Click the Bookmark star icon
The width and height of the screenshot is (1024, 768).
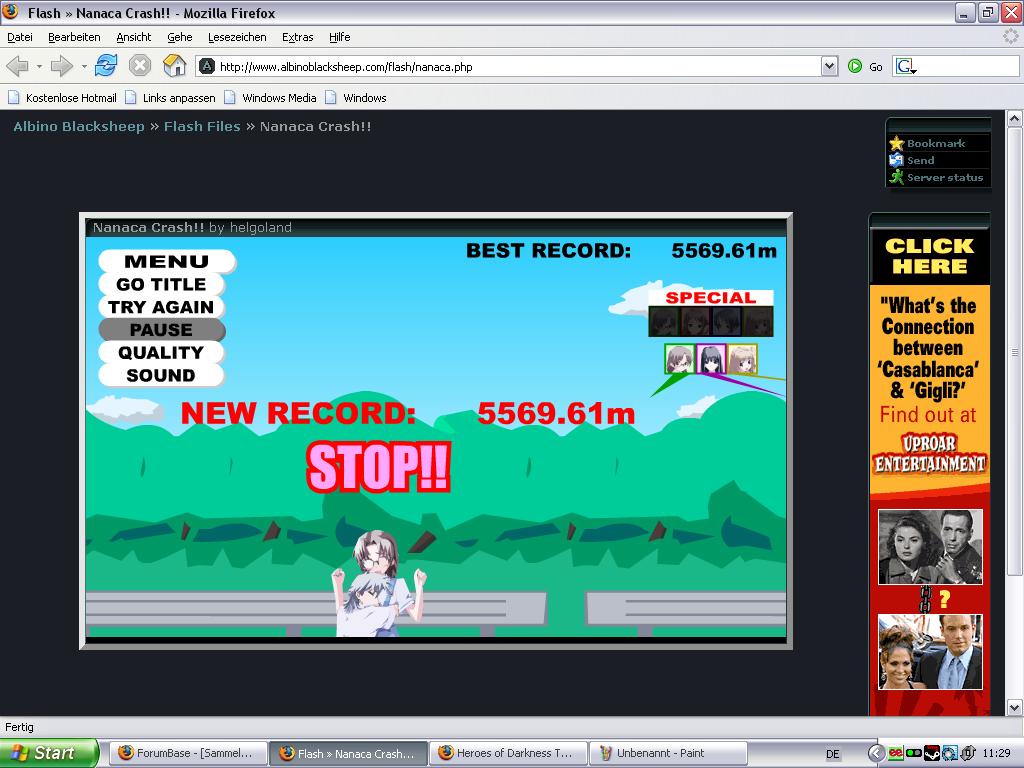(897, 143)
